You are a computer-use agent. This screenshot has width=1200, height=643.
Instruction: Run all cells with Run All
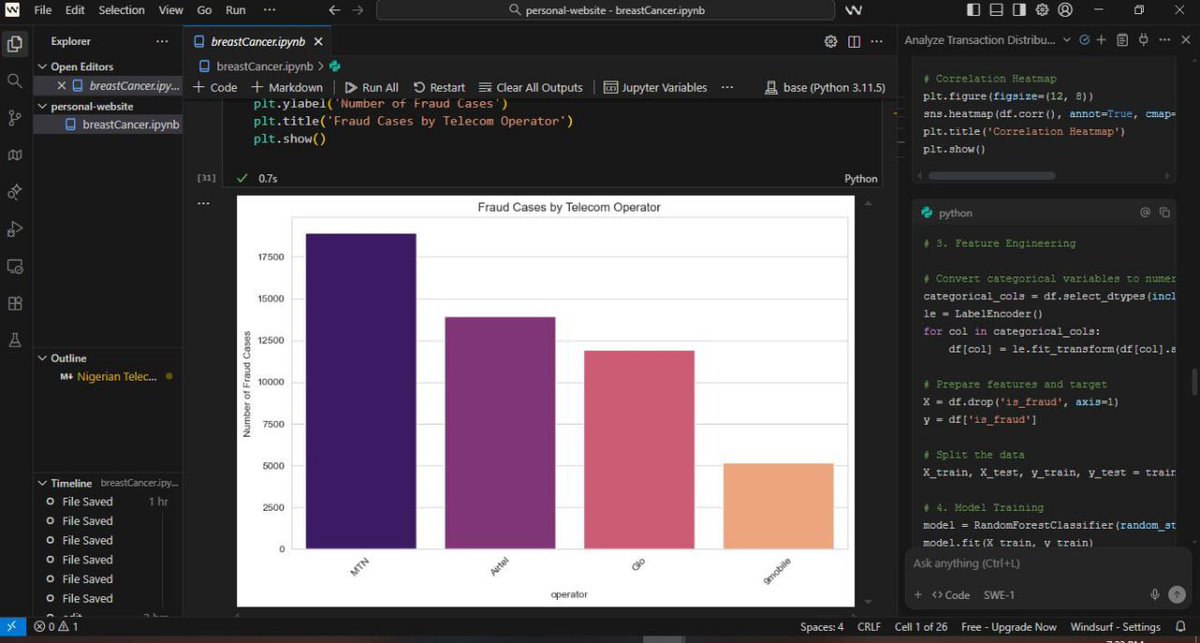(x=371, y=87)
